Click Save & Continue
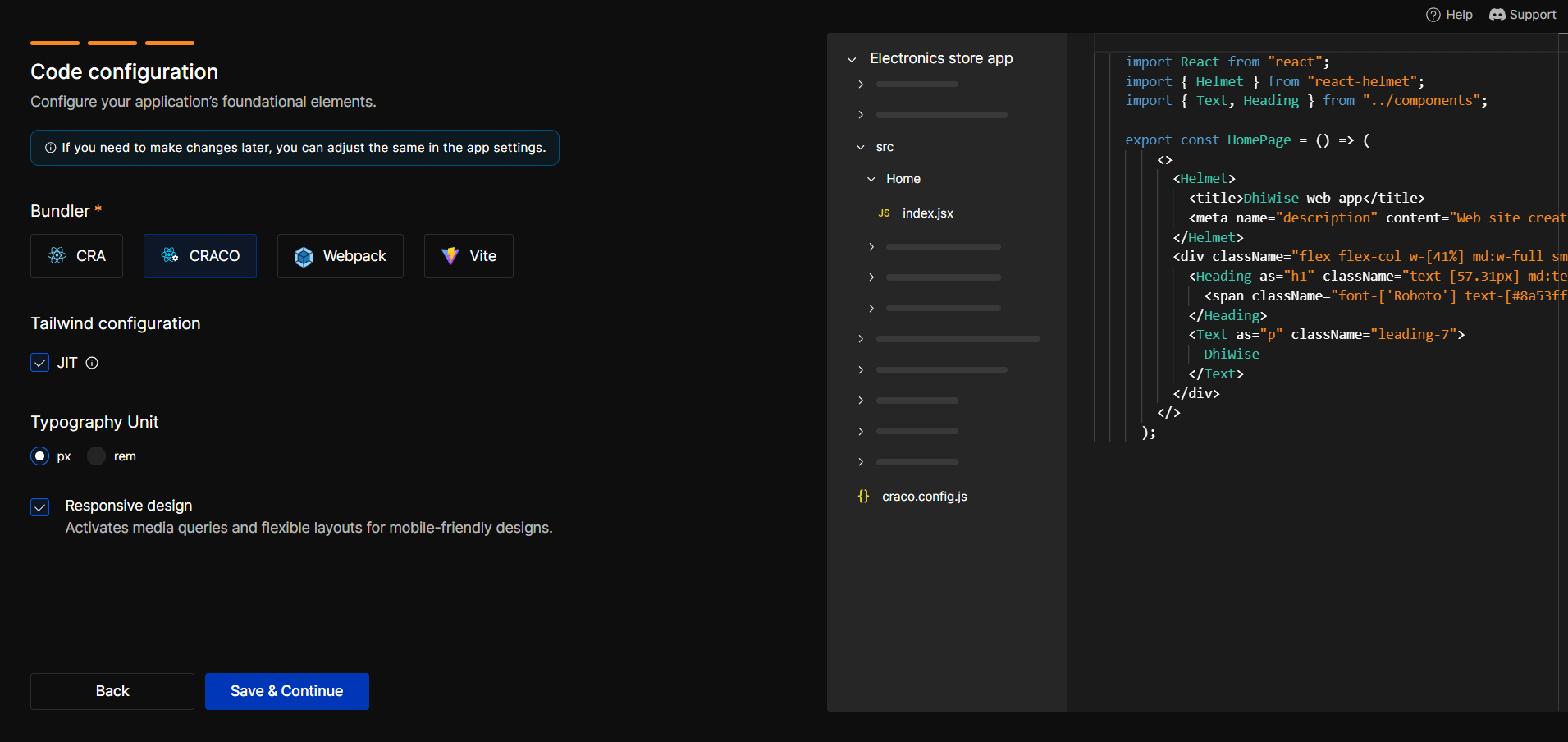 287,691
